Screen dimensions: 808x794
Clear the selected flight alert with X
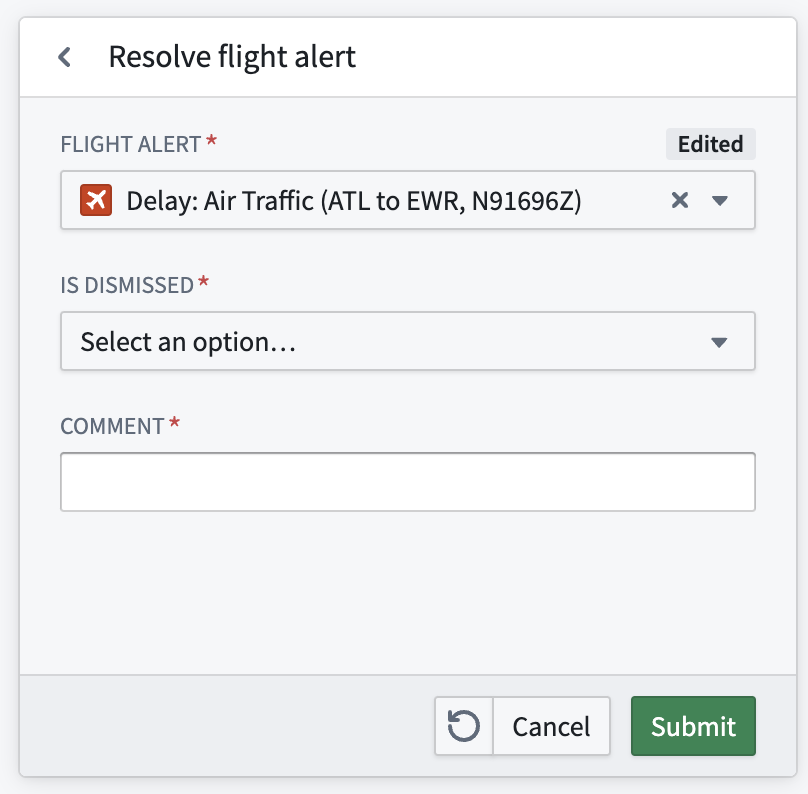[680, 200]
